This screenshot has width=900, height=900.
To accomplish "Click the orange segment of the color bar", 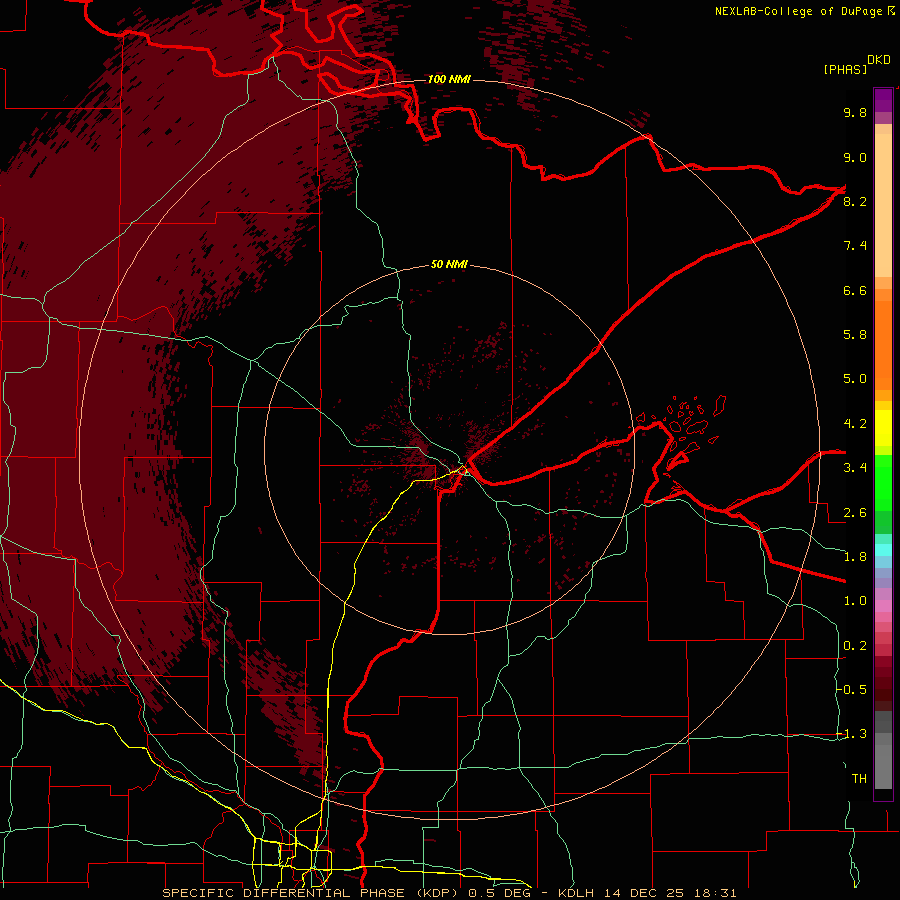I will [883, 344].
